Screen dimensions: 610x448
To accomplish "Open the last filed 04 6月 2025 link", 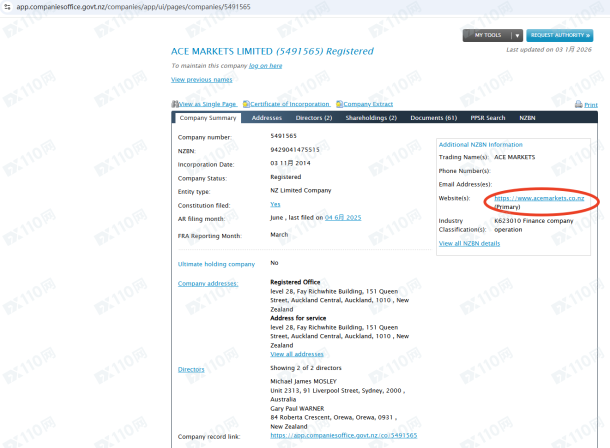I will pyautogui.click(x=343, y=218).
